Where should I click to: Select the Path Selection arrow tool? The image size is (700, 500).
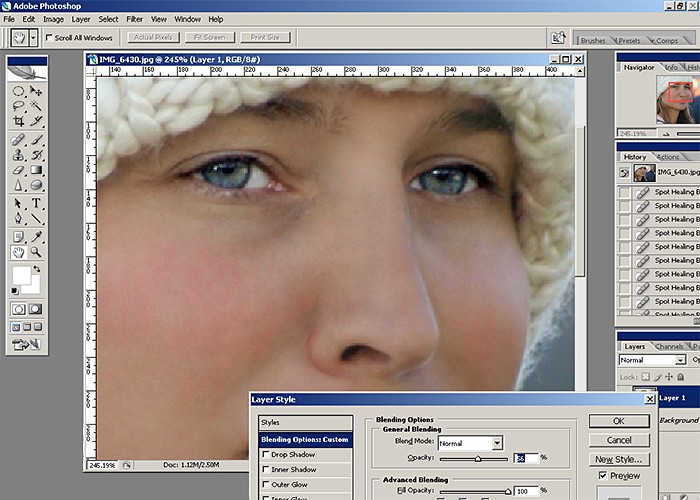tap(18, 204)
